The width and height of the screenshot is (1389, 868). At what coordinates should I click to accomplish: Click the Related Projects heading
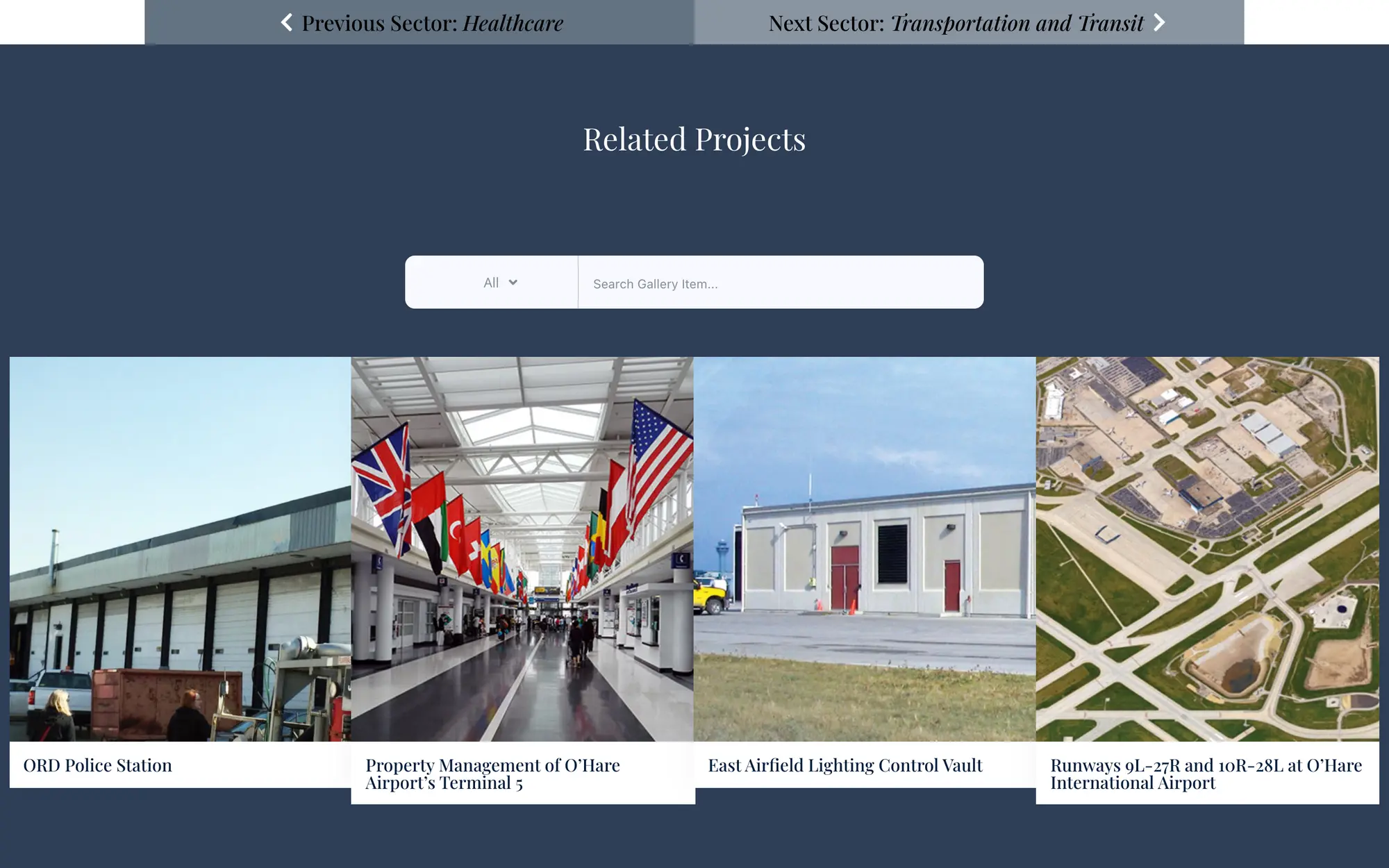click(x=694, y=140)
